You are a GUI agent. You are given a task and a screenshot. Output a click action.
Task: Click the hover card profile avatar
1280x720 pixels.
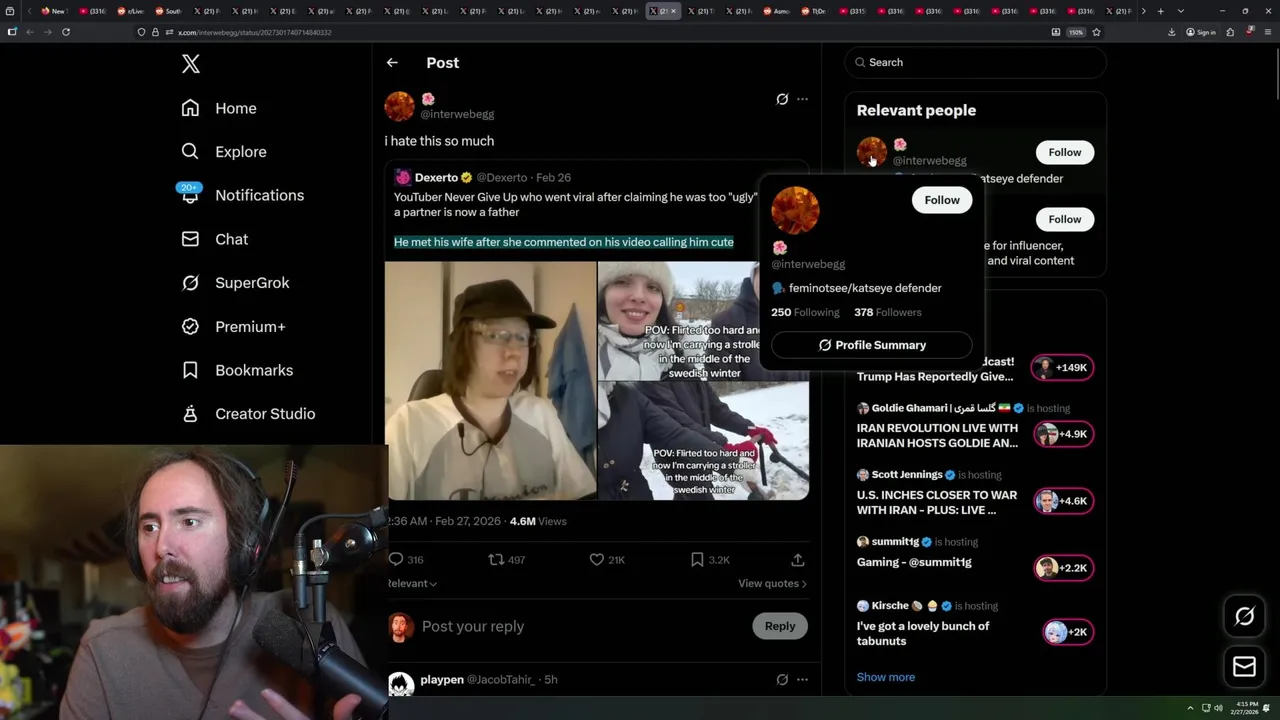[795, 210]
